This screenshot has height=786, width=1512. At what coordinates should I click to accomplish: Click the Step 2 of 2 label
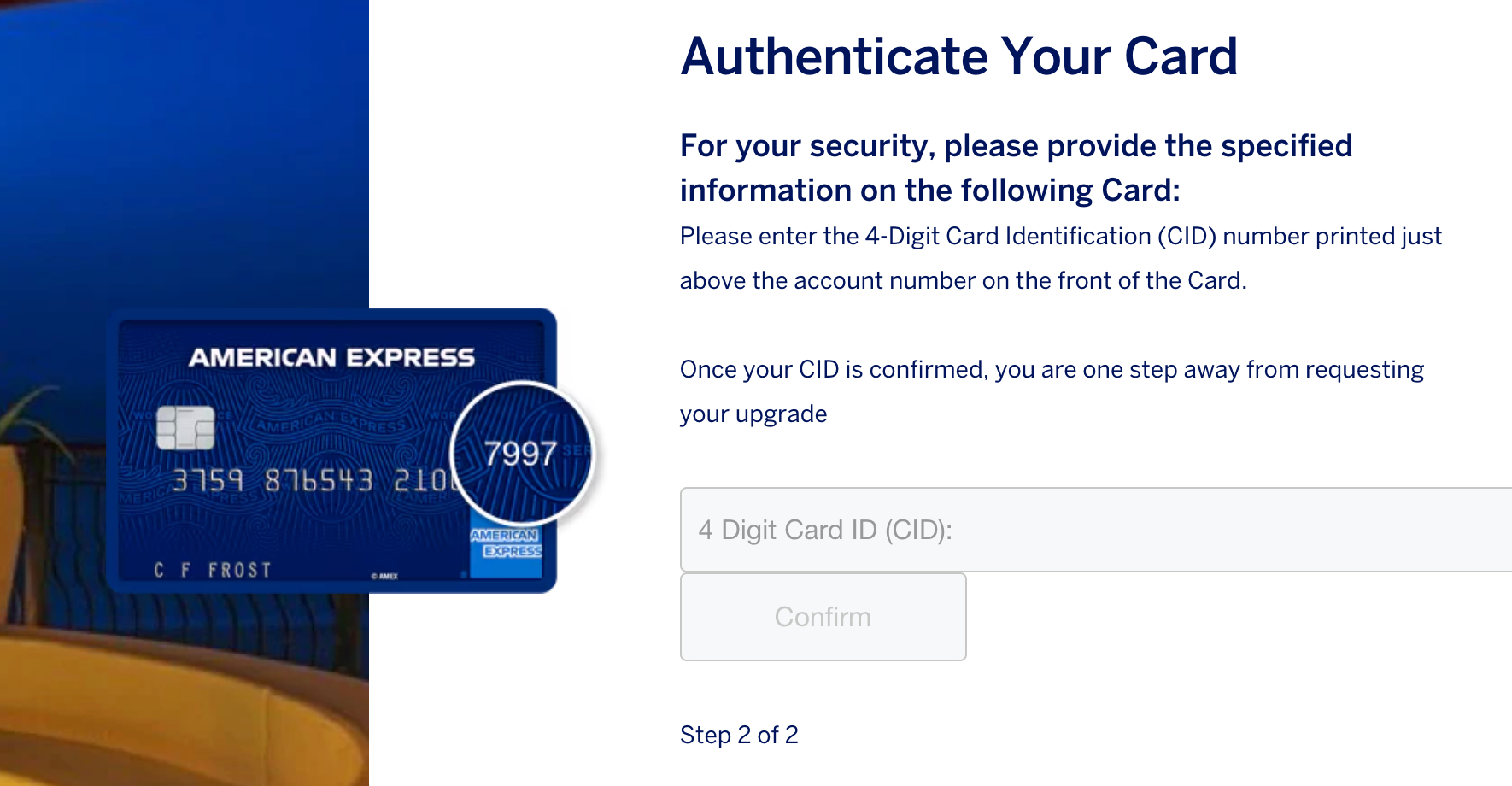pos(740,735)
